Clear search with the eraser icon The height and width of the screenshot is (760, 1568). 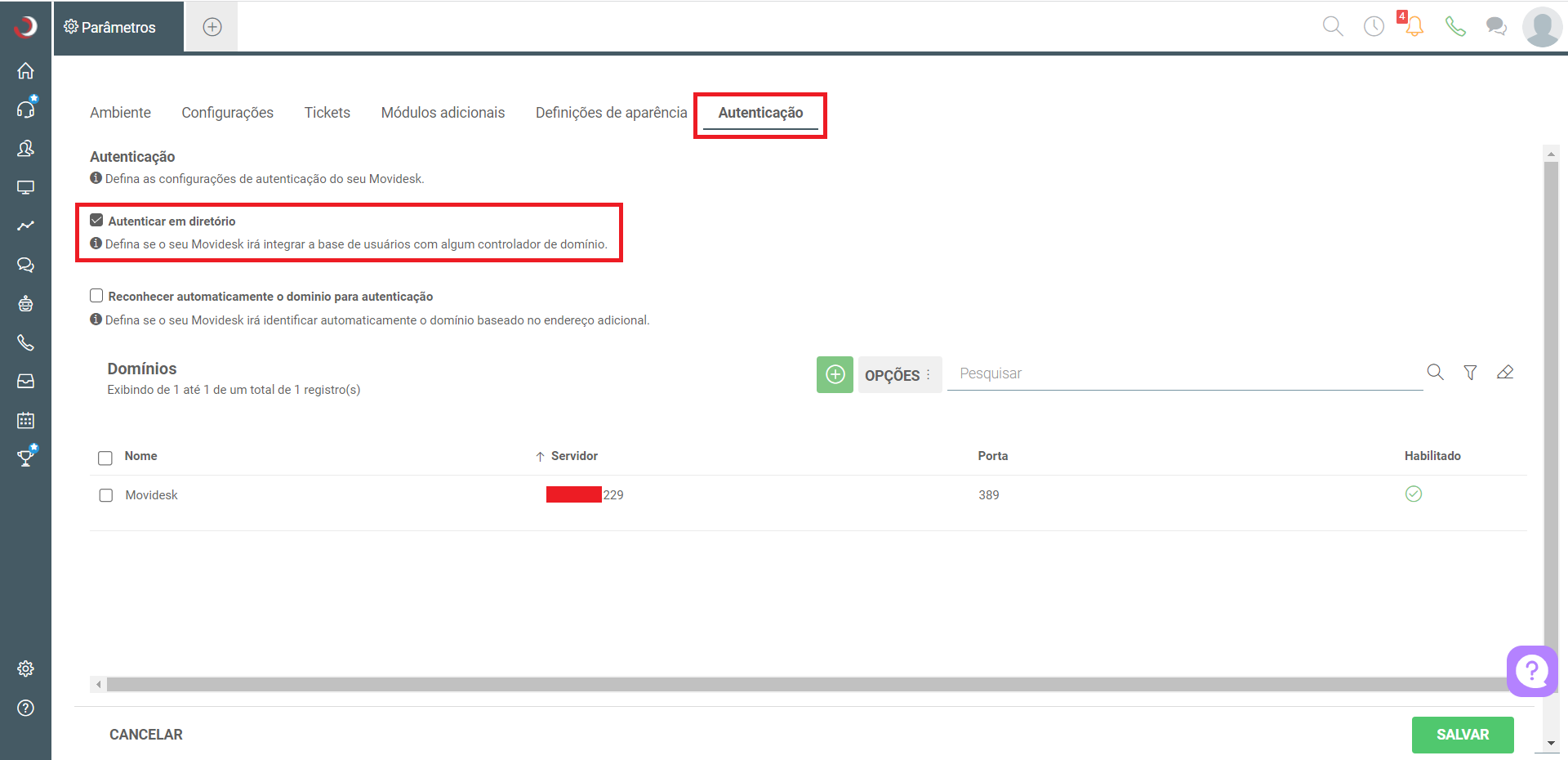(x=1505, y=373)
